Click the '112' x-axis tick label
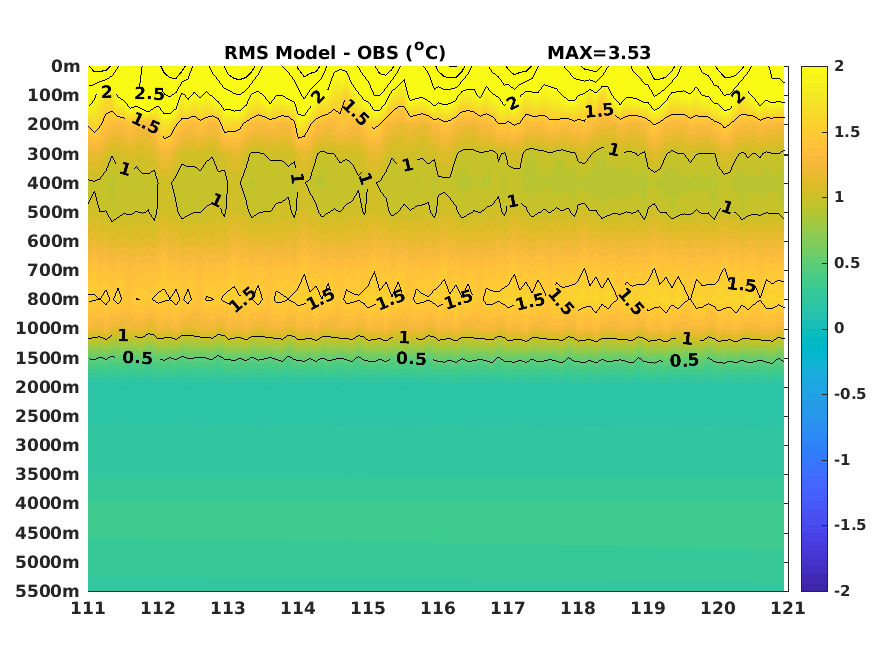This screenshot has width=875, height=656. (158, 608)
